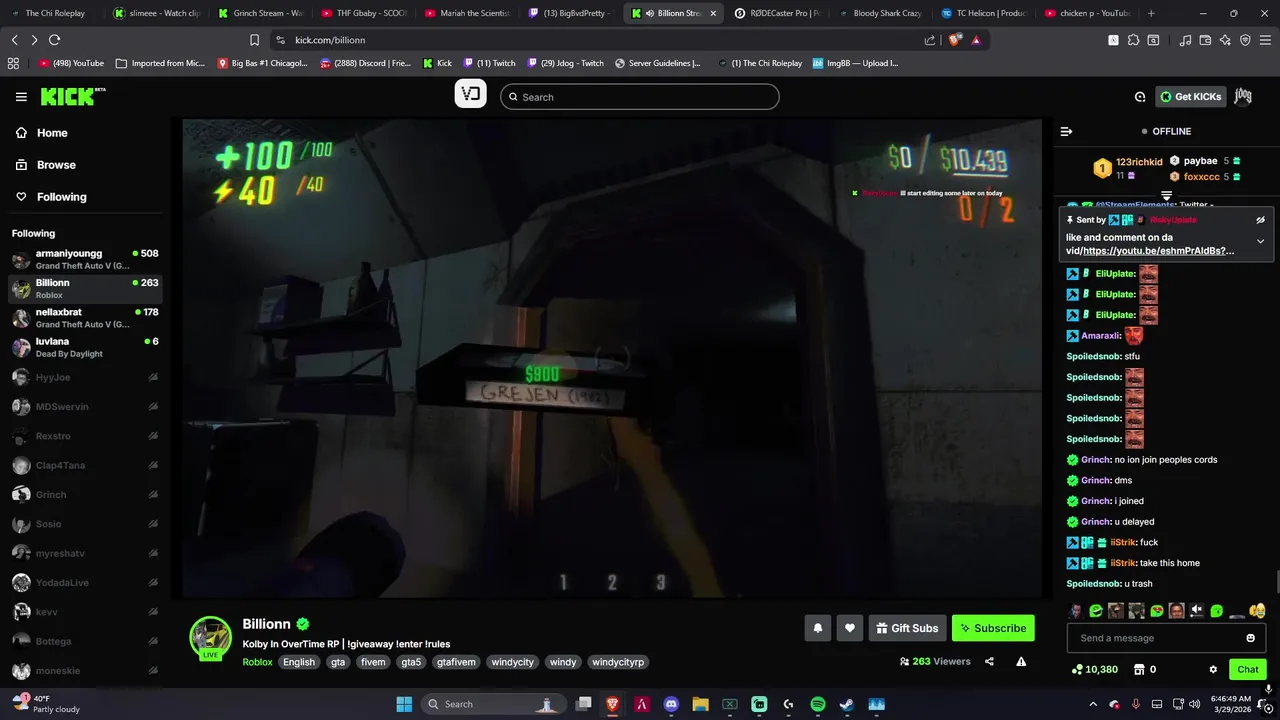Open Discord from the Windows taskbar
Screen dimensions: 1280x720
click(x=671, y=704)
